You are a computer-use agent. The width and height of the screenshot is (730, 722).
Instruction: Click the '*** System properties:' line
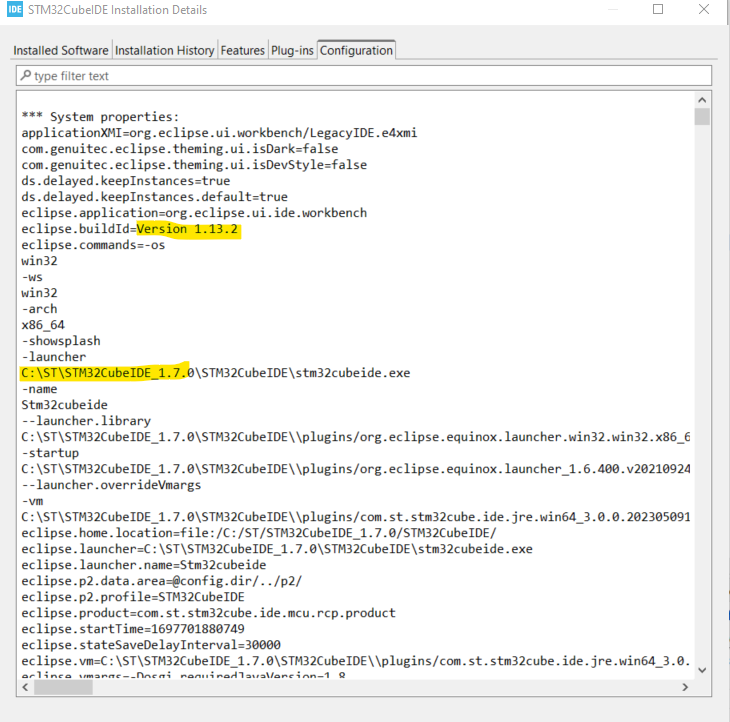[100, 117]
